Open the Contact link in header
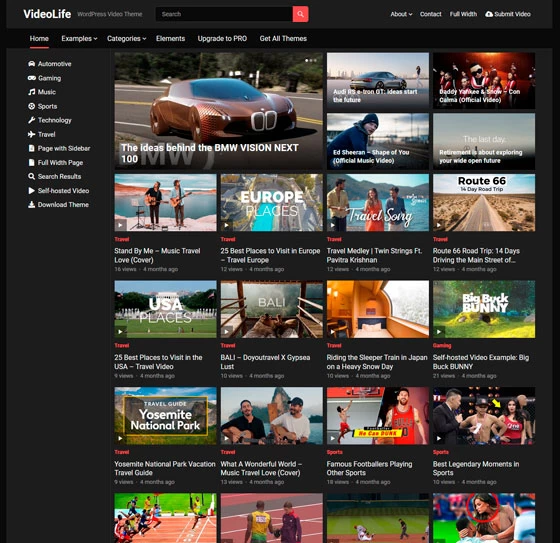The width and height of the screenshot is (560, 543). [x=430, y=14]
